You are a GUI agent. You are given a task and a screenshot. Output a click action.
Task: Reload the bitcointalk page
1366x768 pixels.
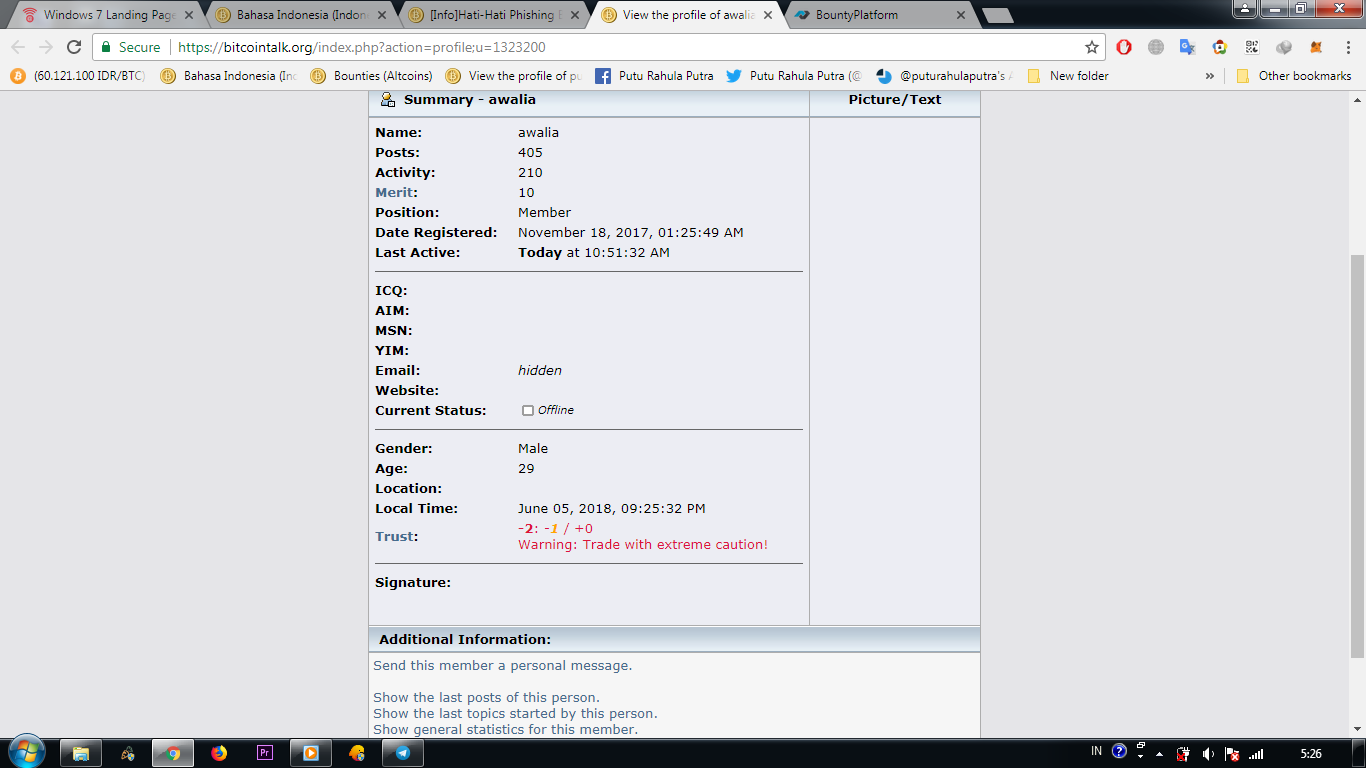tap(74, 47)
